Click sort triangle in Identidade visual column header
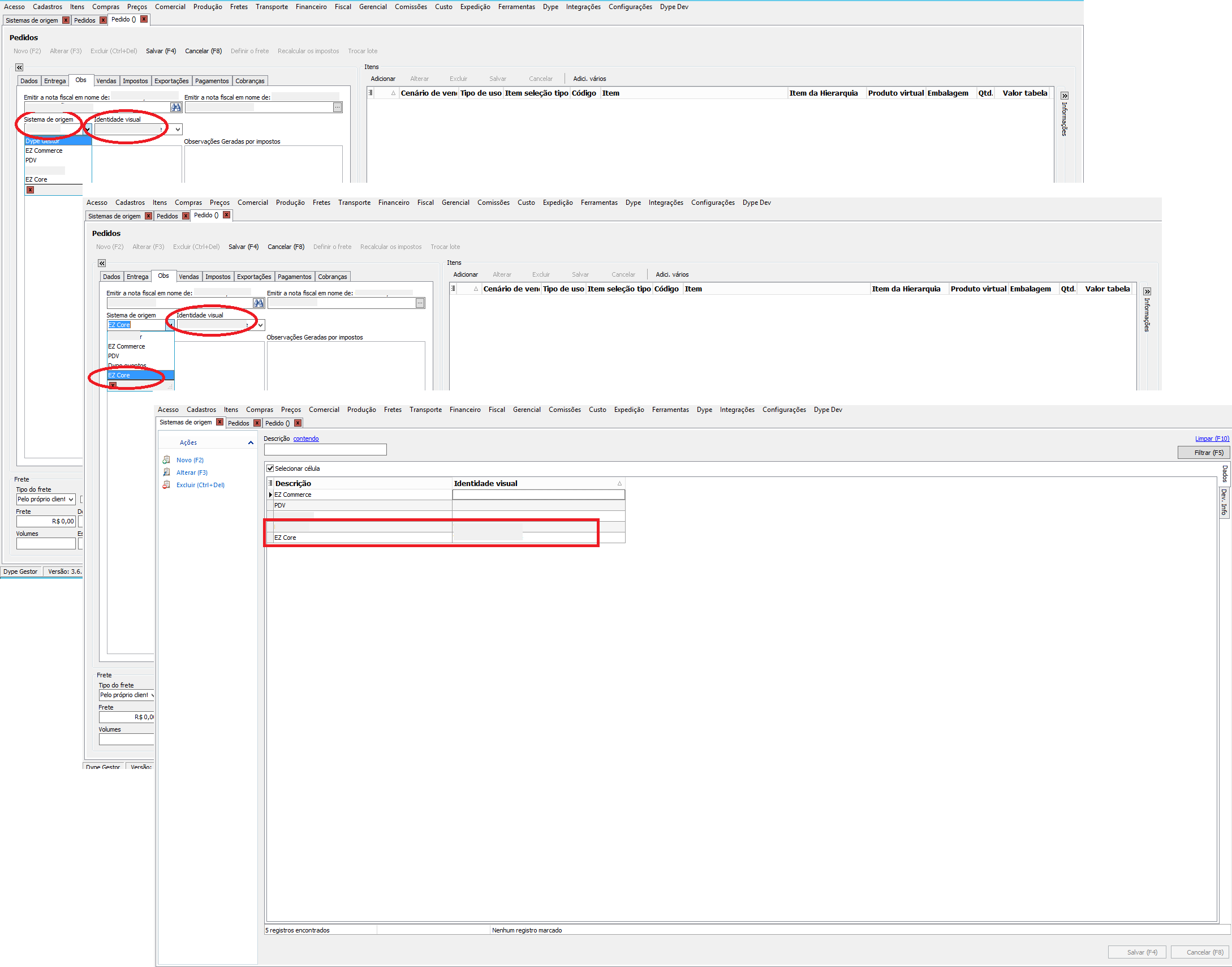 tap(620, 483)
